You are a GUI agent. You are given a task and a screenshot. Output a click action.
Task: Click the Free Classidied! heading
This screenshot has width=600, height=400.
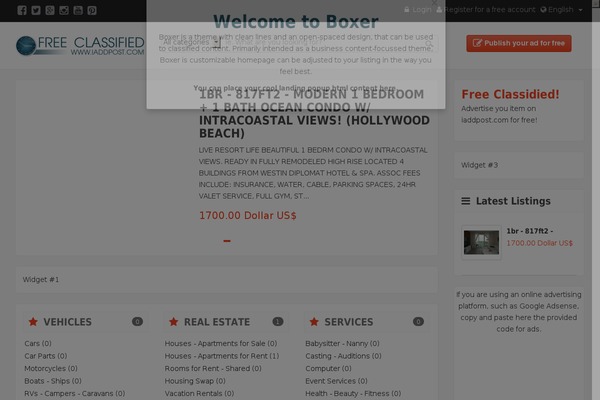(510, 94)
